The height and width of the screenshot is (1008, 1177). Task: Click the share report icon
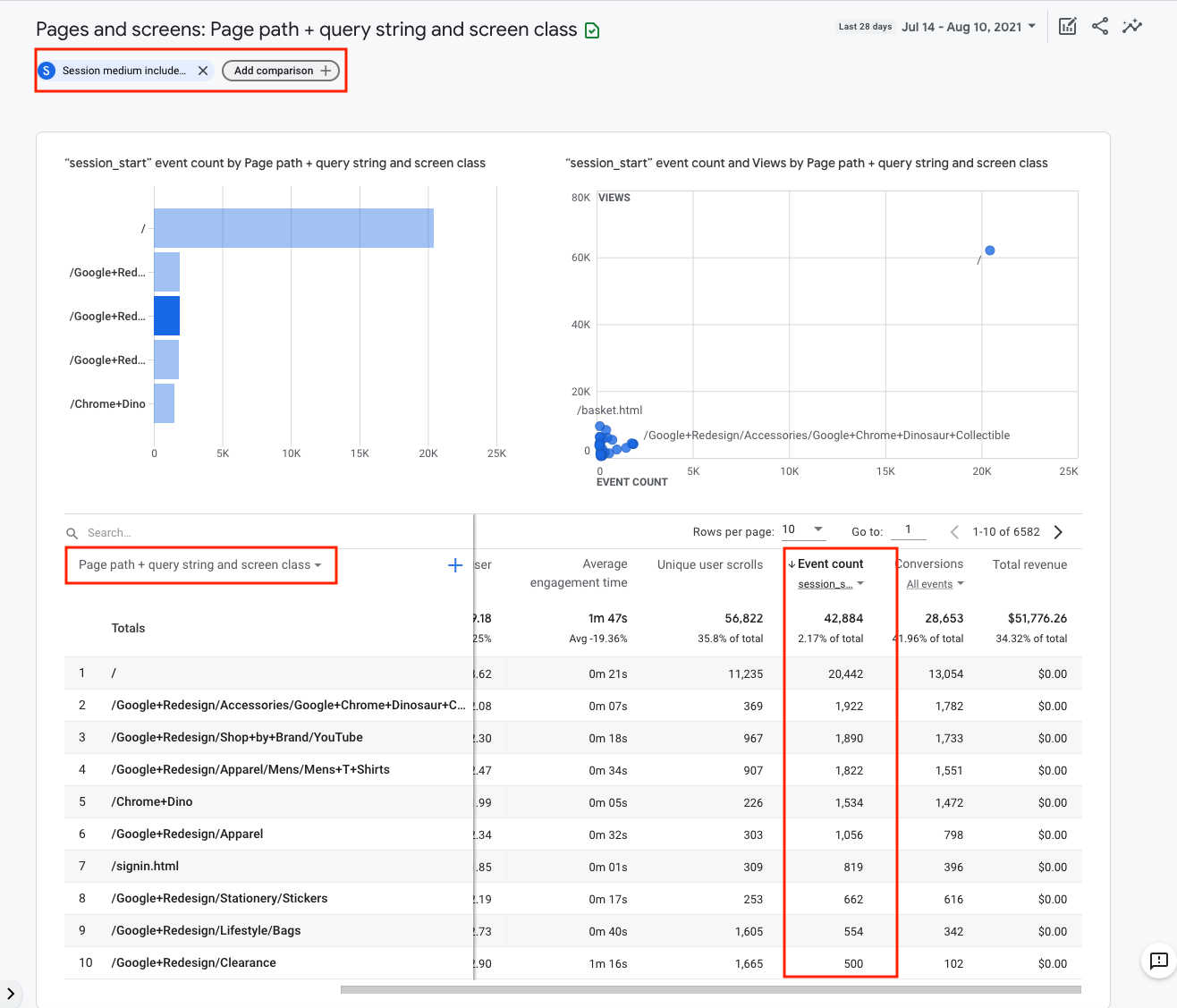click(1100, 26)
